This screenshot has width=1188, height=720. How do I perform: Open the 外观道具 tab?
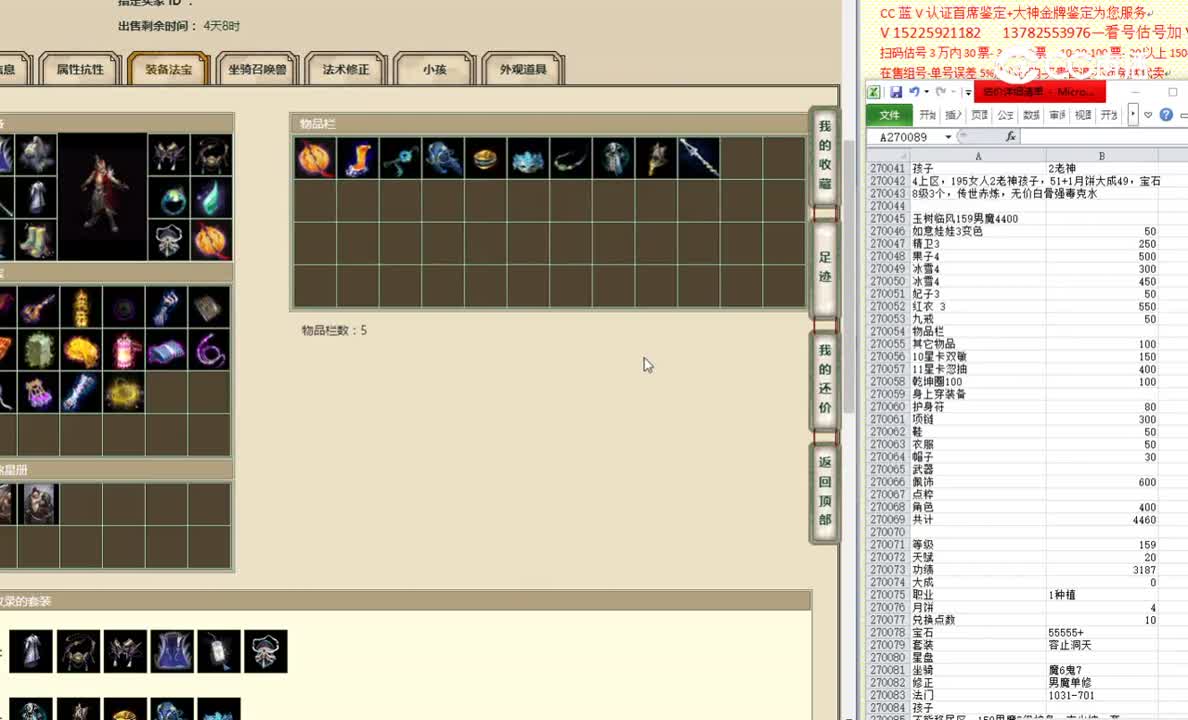click(523, 69)
